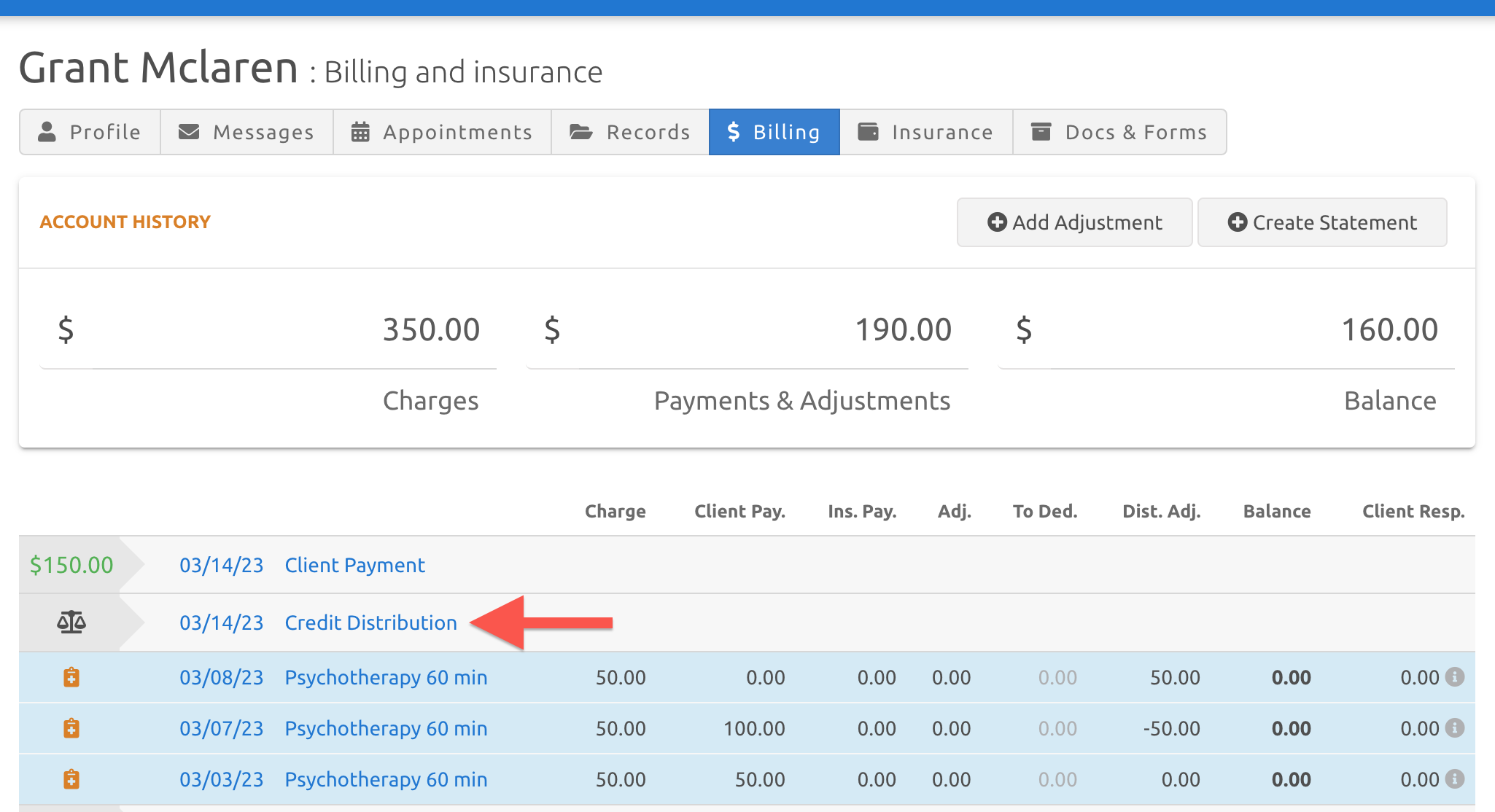The width and height of the screenshot is (1495, 812).
Task: Click the Add Adjustment button
Action: pos(1073,222)
